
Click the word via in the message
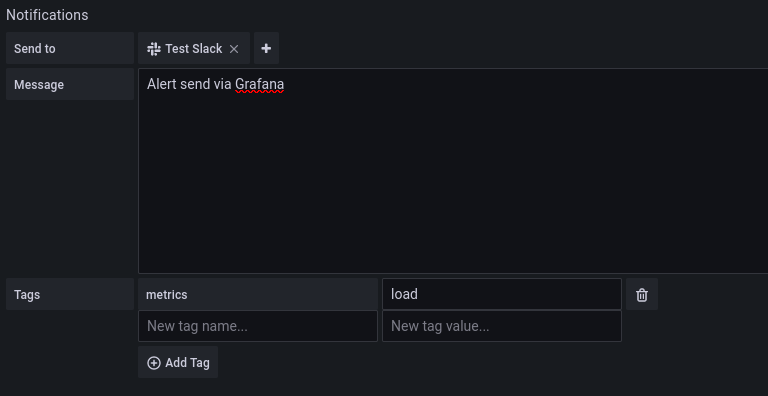tap(223, 84)
